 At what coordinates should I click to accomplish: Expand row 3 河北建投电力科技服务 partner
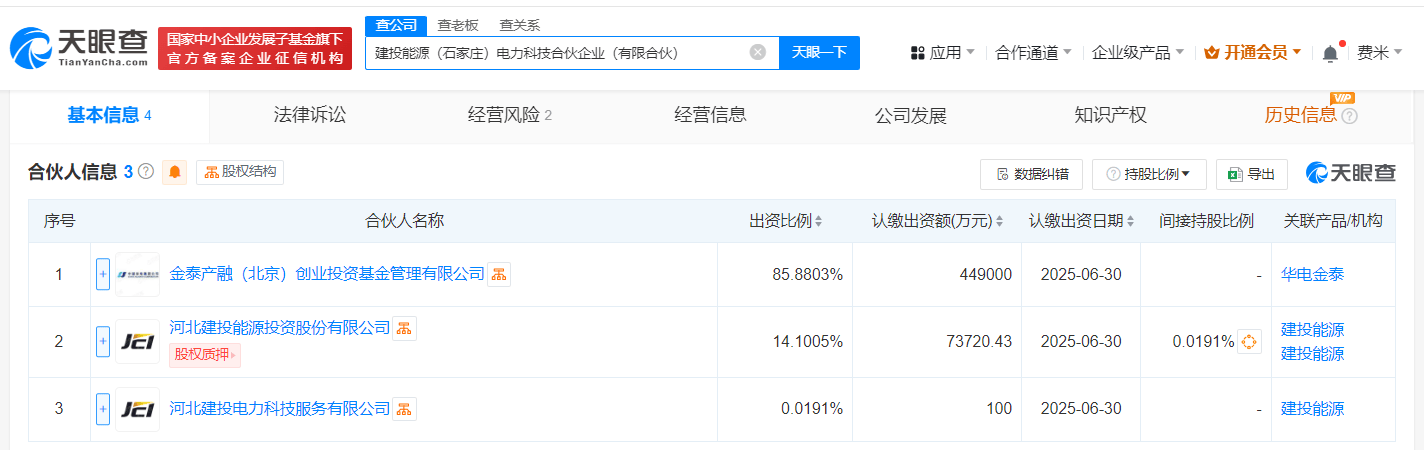pos(103,408)
